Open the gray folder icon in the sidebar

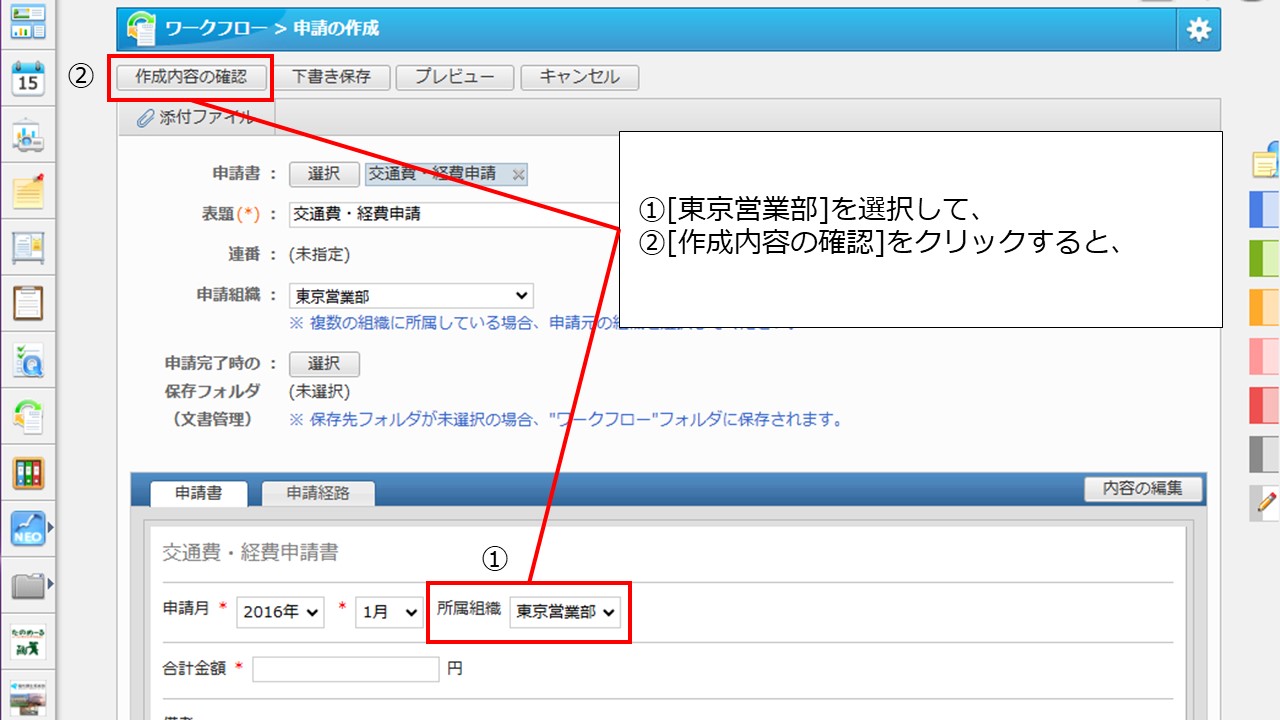[x=28, y=585]
